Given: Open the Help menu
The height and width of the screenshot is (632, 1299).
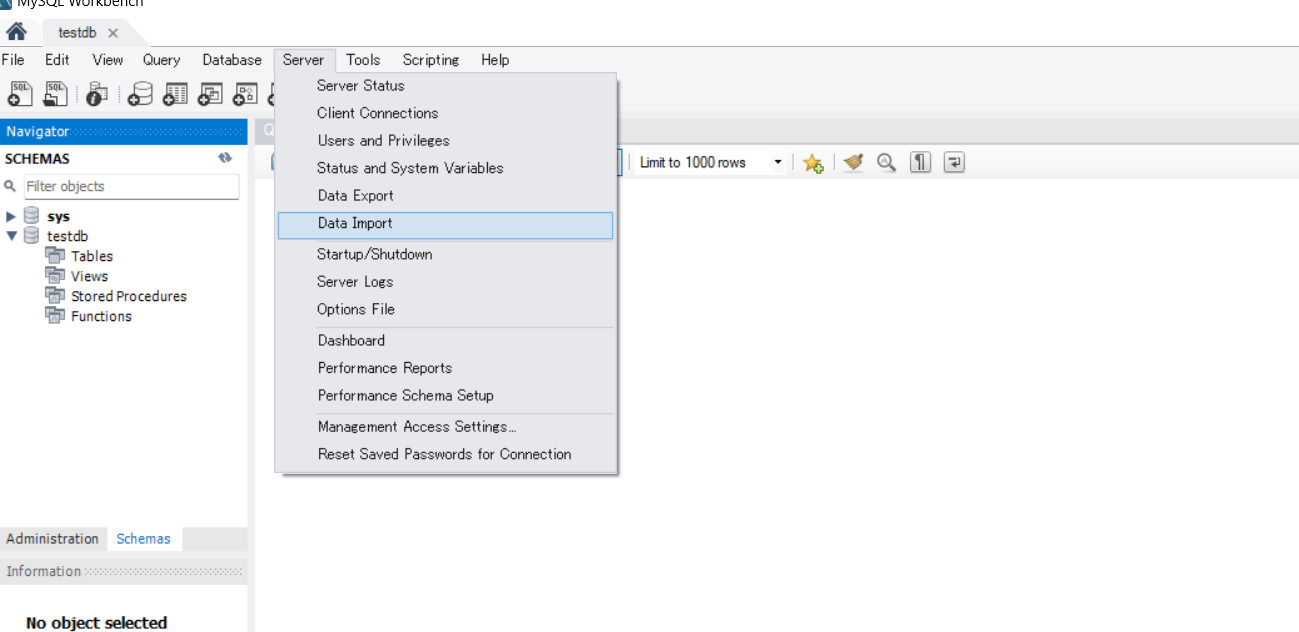Looking at the screenshot, I should (495, 60).
